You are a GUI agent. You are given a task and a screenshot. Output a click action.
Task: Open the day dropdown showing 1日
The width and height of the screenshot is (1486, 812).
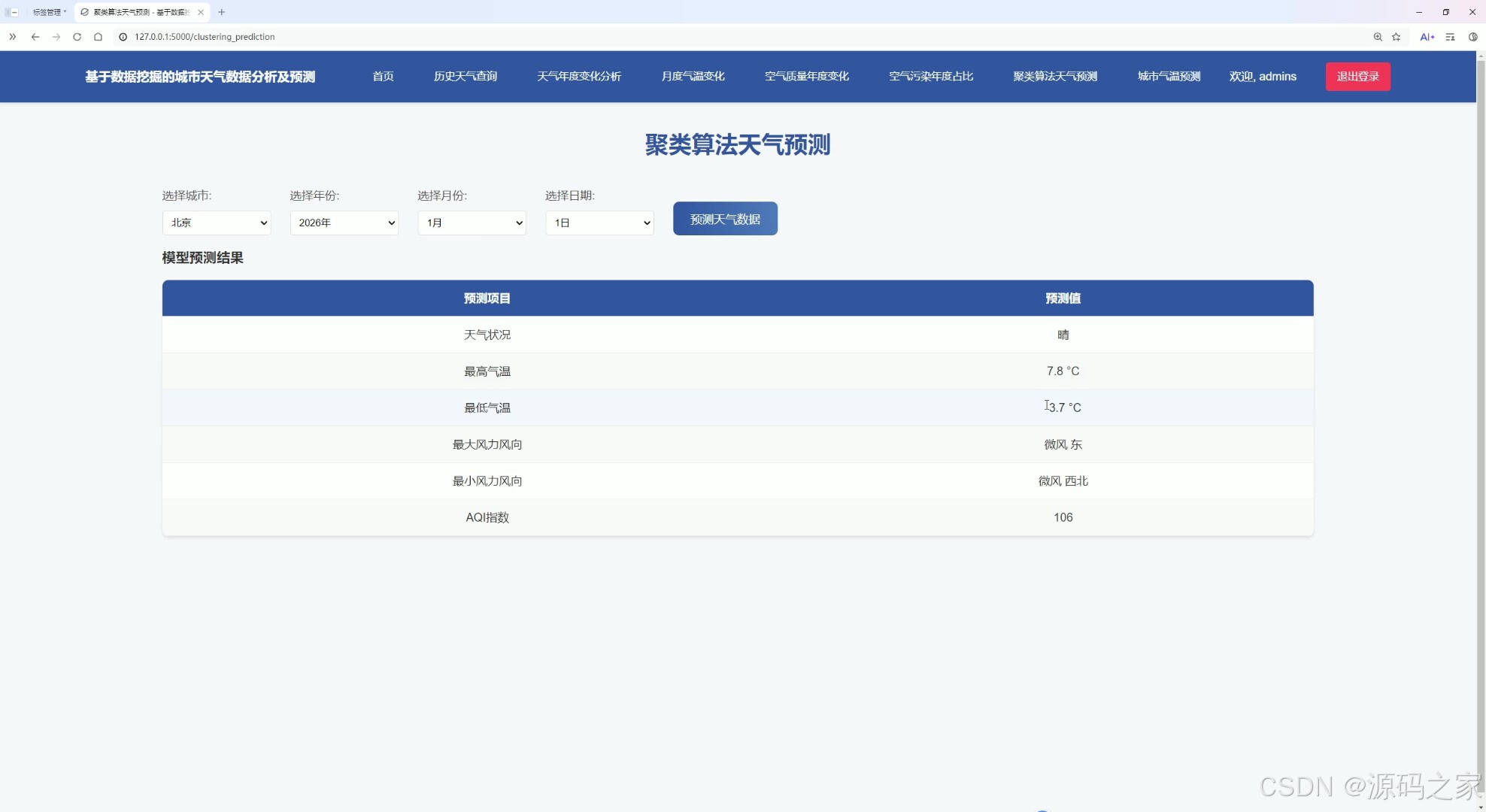point(599,223)
